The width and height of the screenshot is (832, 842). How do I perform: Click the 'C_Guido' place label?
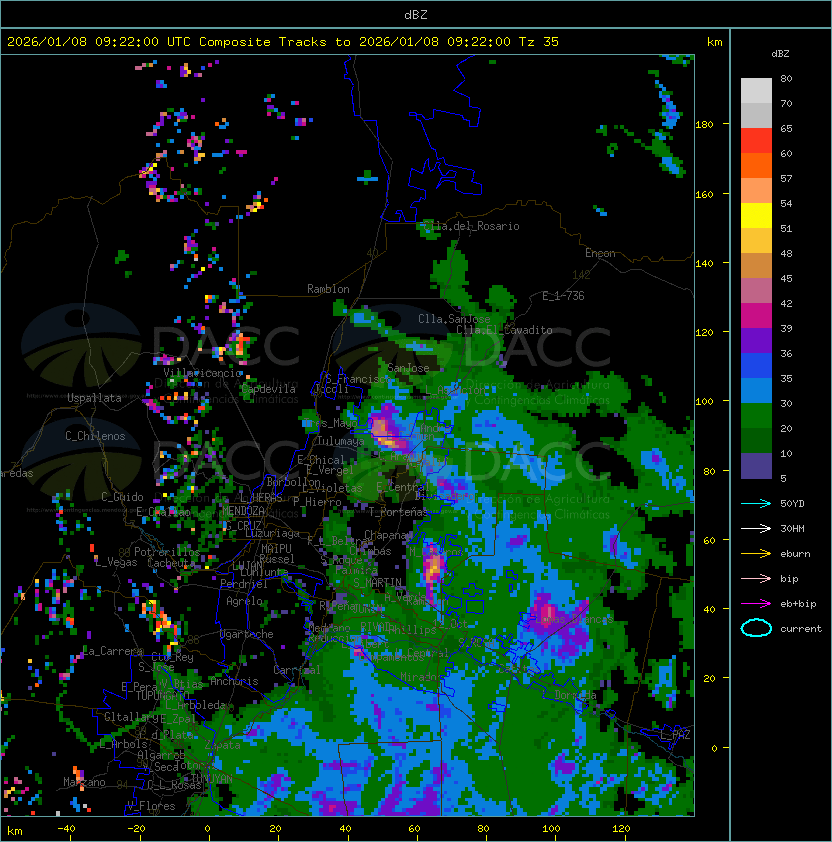pos(122,497)
